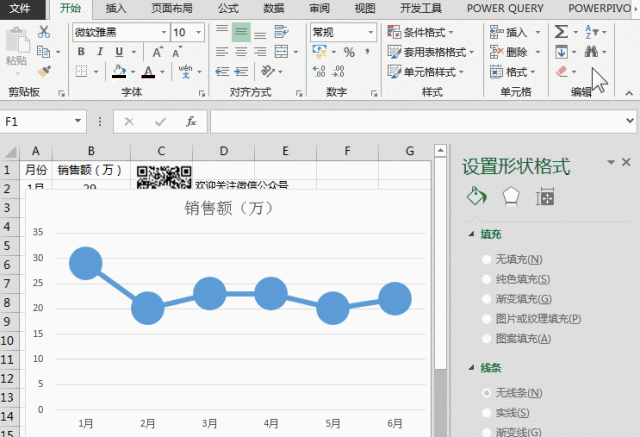
Task: Open Effects pentagon tab in format pane
Action: coord(511,196)
